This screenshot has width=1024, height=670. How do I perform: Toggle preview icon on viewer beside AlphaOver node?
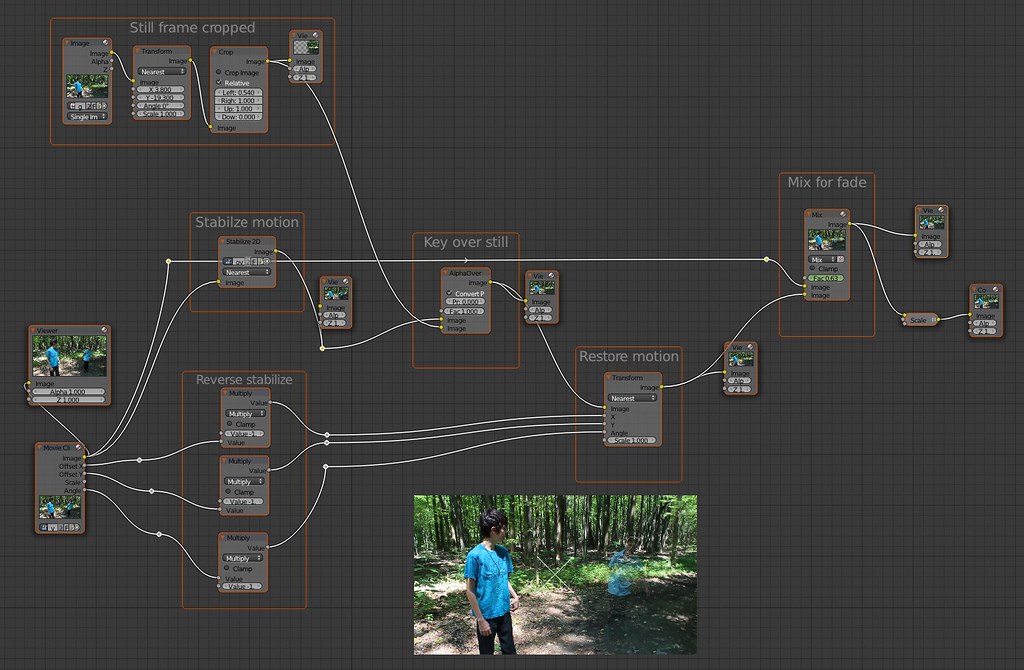coord(551,276)
